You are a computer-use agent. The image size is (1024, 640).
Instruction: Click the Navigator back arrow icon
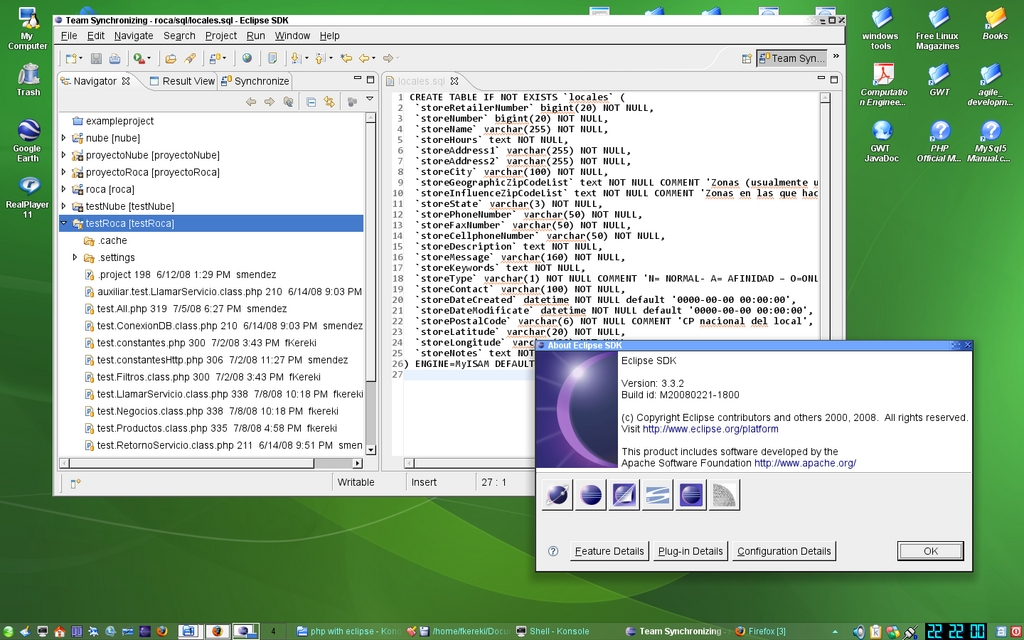tap(251, 101)
